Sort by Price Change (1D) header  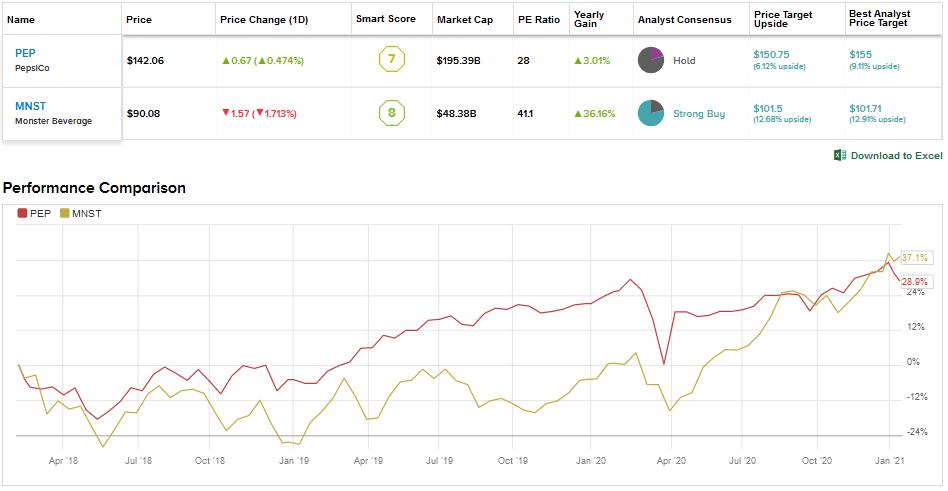265,19
